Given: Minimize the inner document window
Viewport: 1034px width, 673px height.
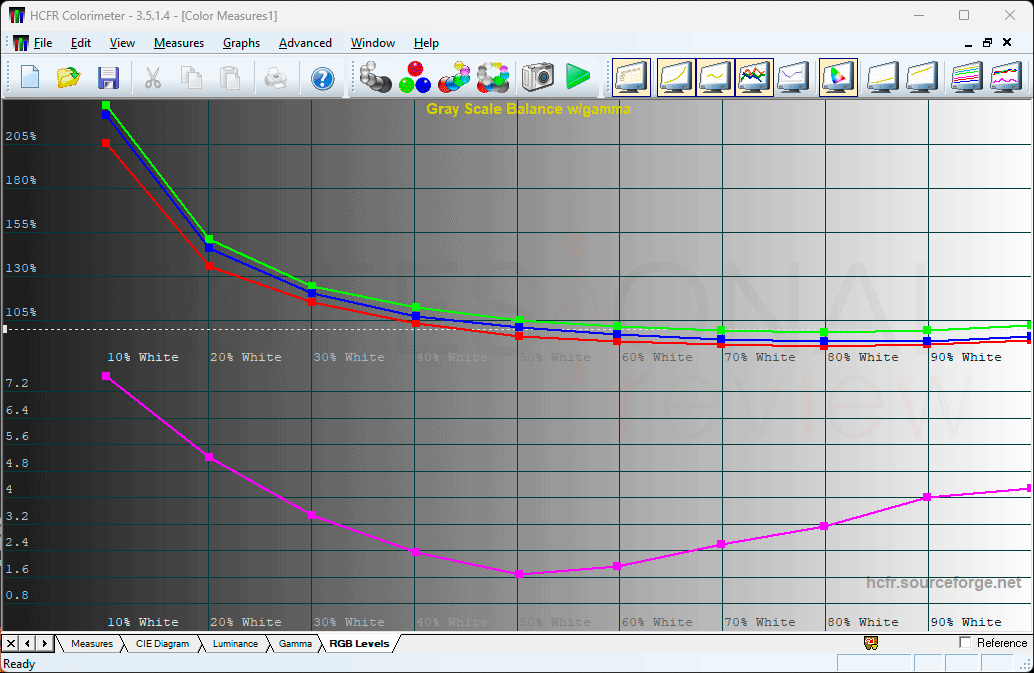Looking at the screenshot, I should [968, 43].
